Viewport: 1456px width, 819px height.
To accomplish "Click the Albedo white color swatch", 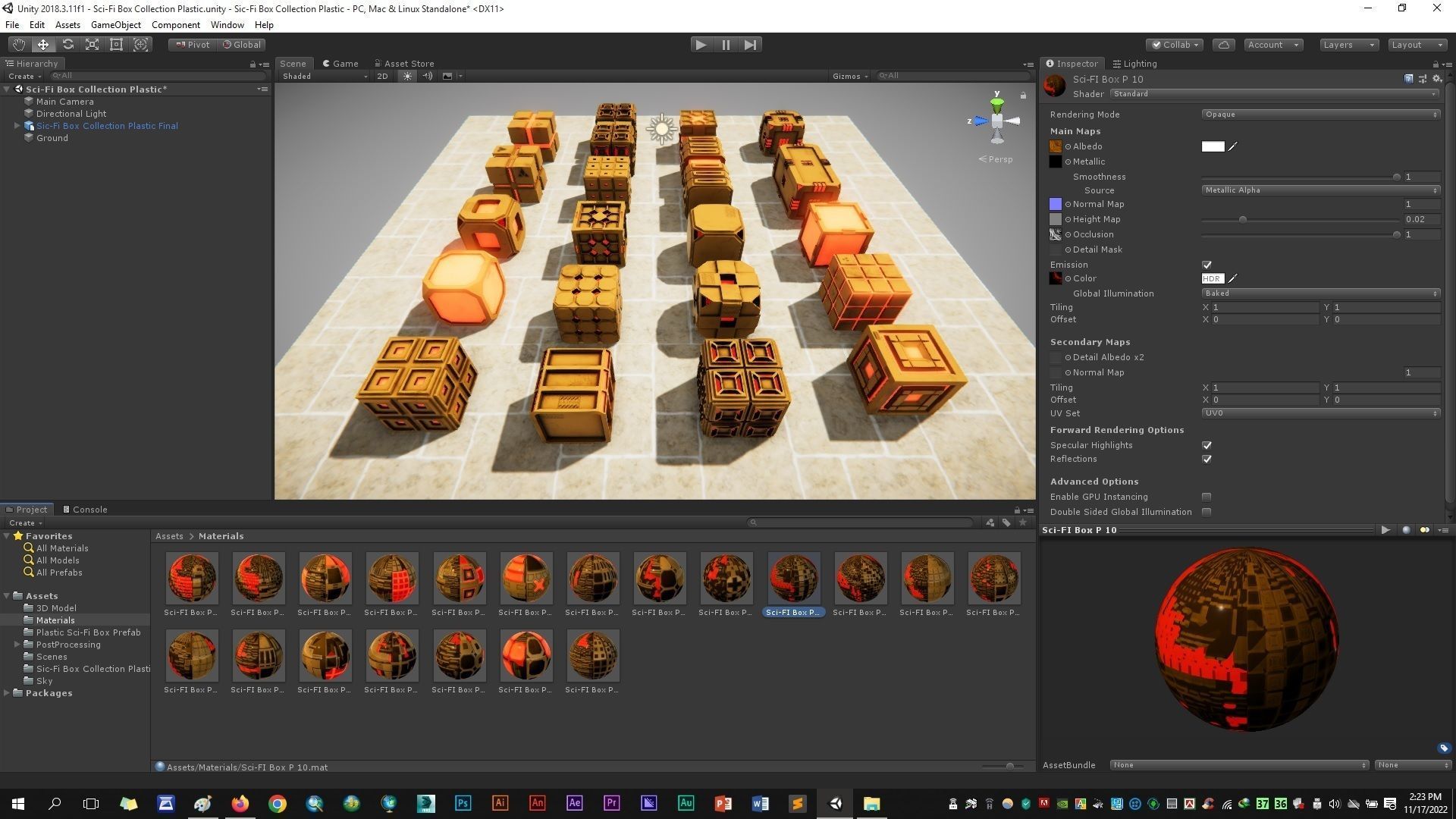I will pos(1212,146).
